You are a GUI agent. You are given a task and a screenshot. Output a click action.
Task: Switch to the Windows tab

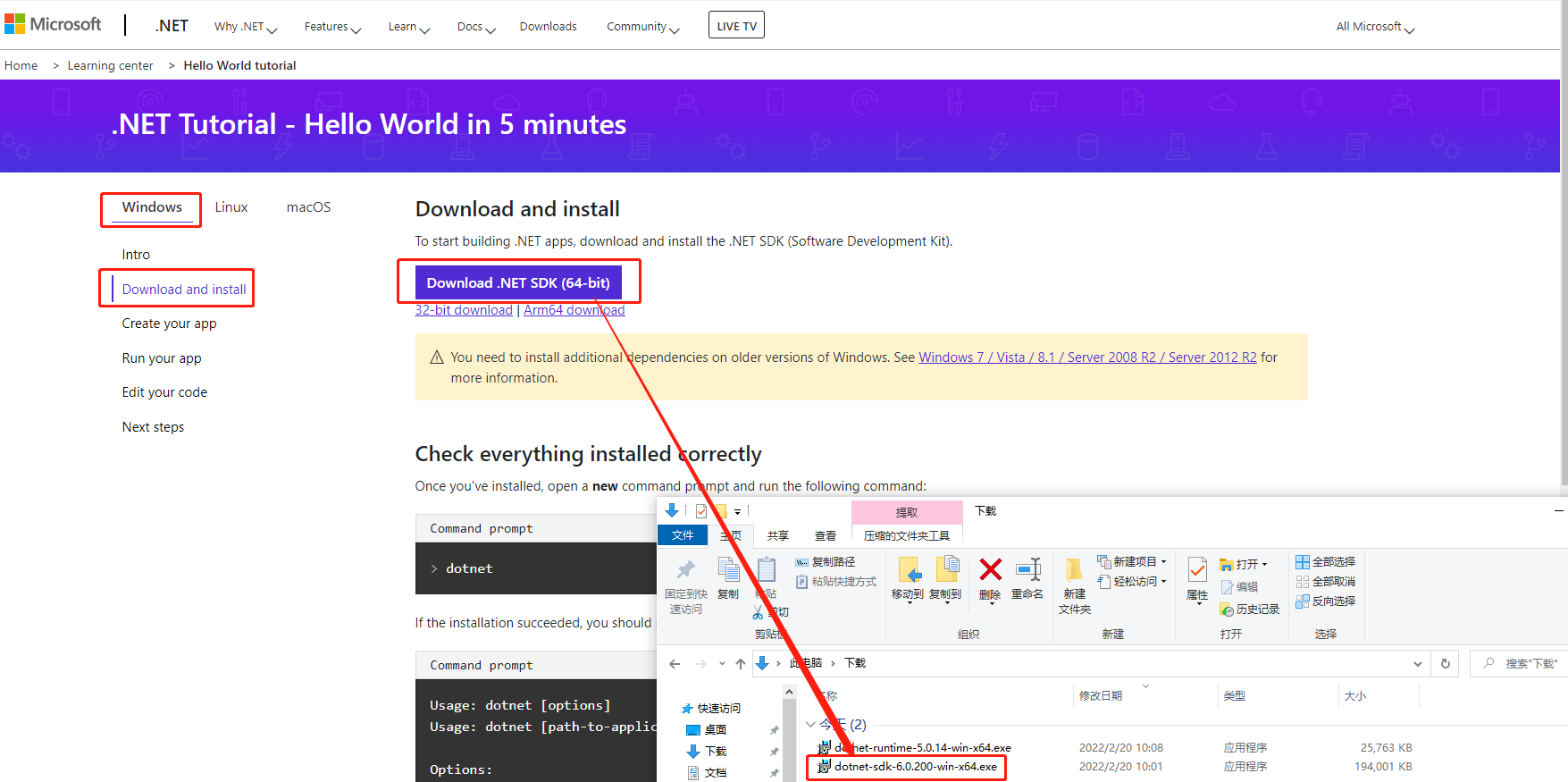coord(152,207)
